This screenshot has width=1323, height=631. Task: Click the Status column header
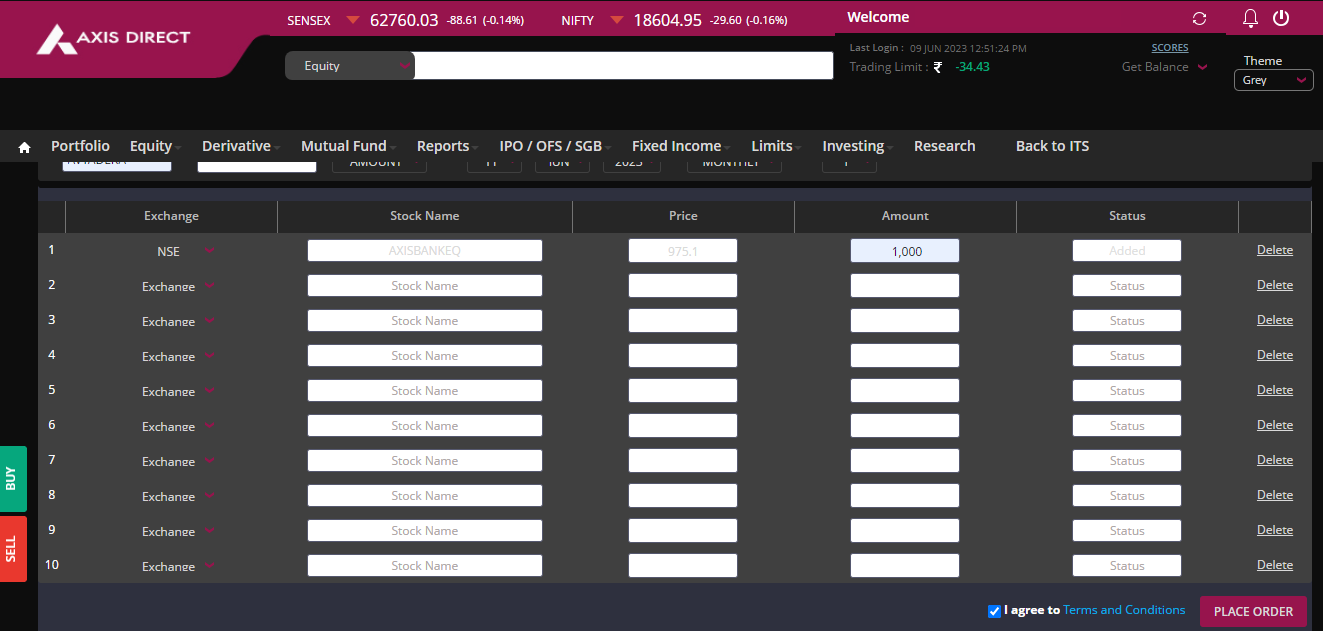tap(1127, 216)
